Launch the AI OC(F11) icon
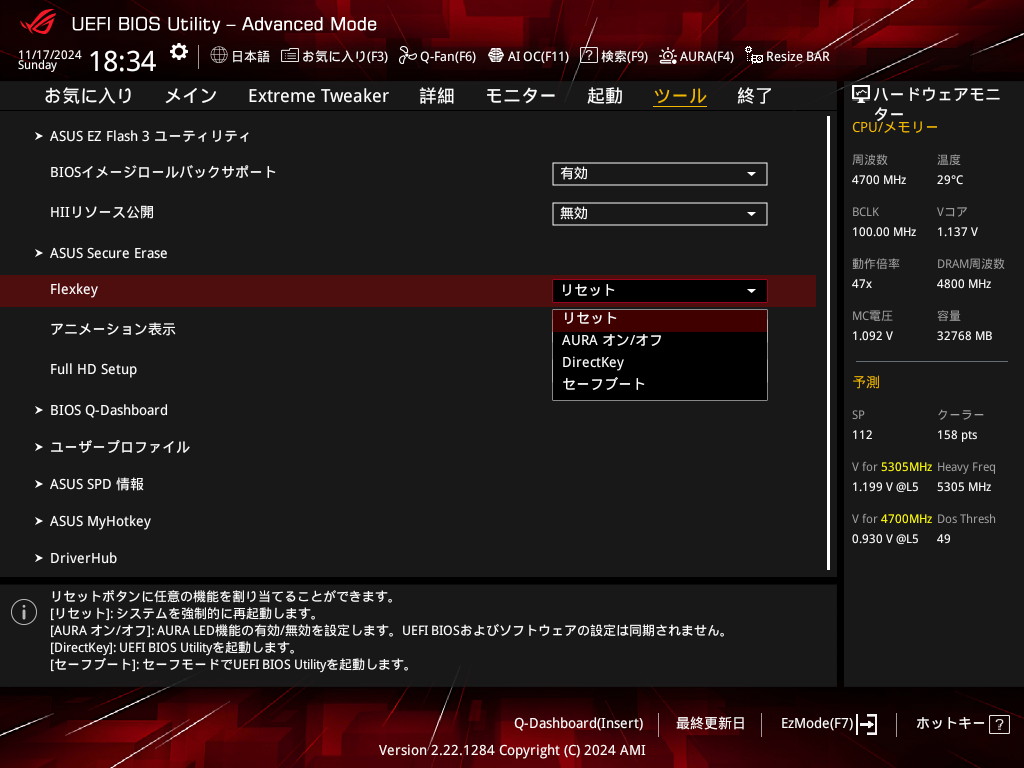Viewport: 1024px width, 768px height. click(496, 56)
